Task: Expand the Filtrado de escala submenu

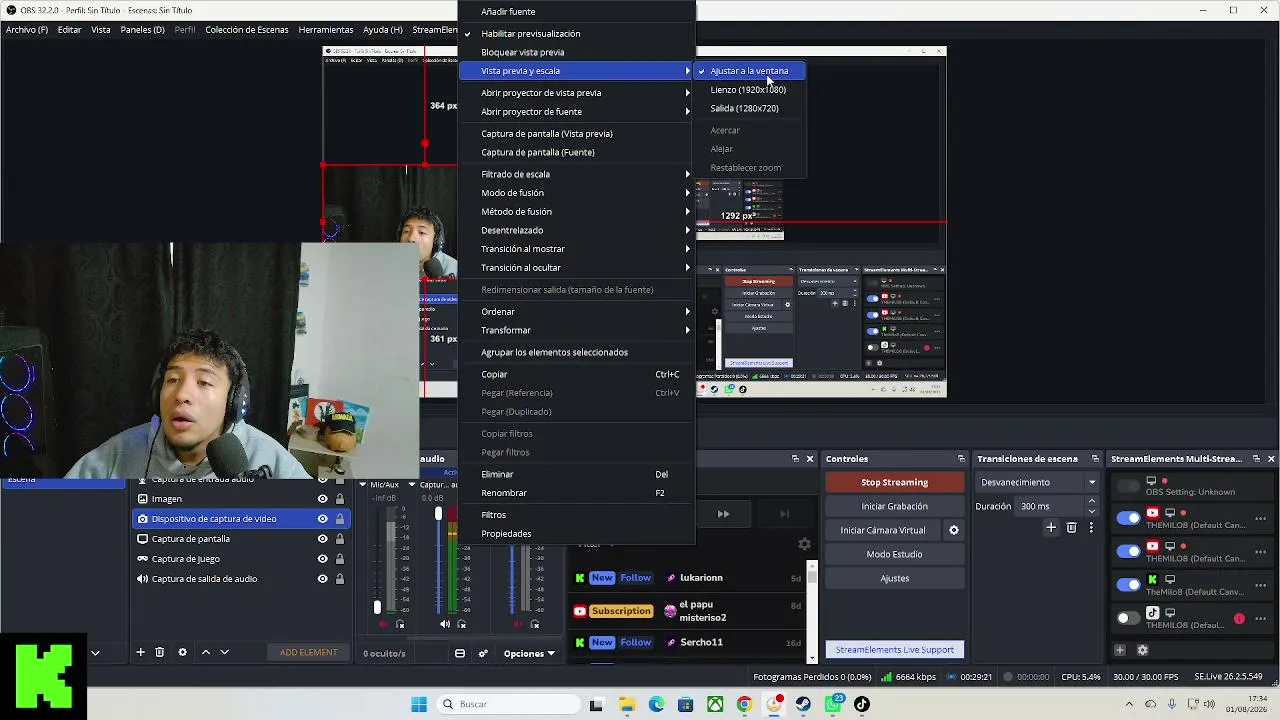Action: (x=576, y=174)
